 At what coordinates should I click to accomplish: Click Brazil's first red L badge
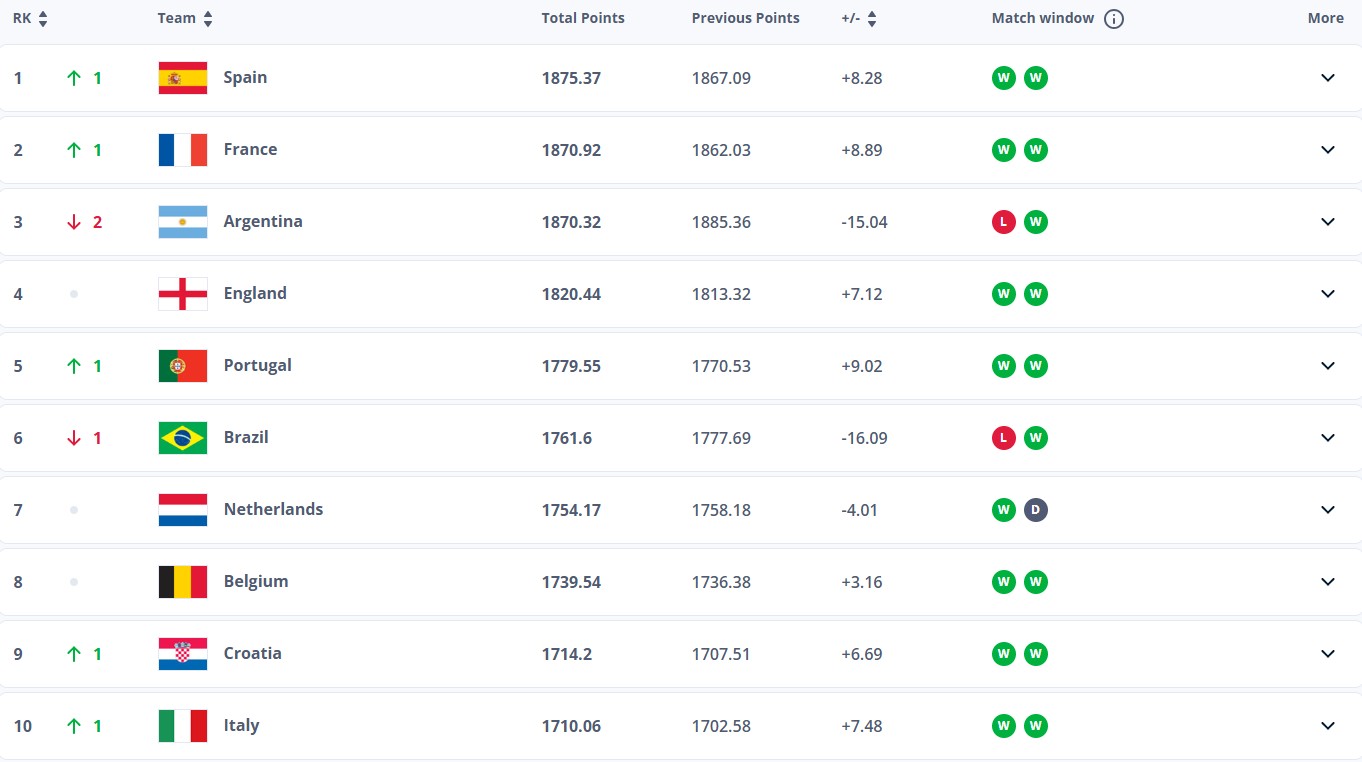pos(1003,438)
